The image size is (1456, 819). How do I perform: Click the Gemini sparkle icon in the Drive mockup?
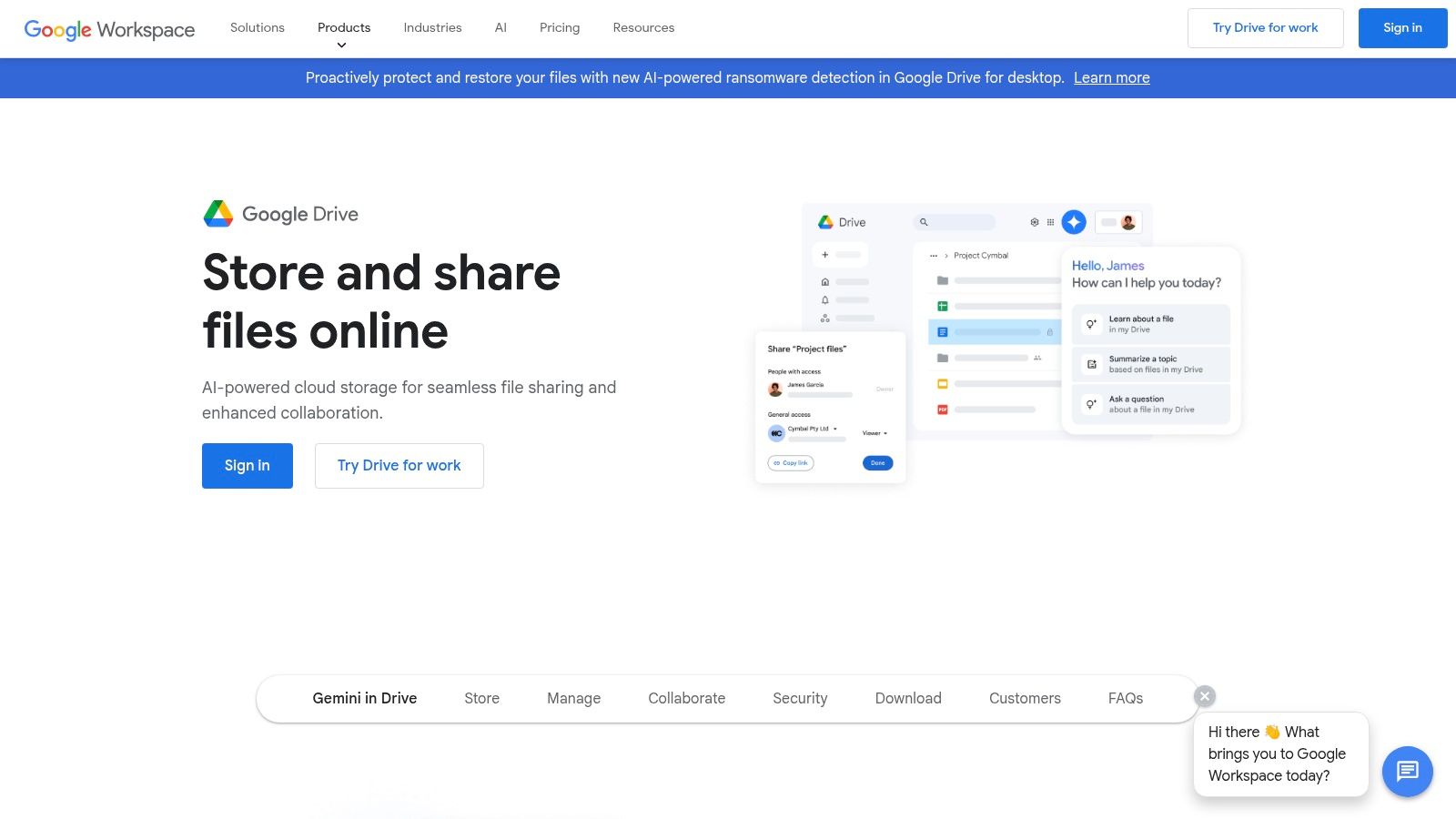tap(1074, 222)
